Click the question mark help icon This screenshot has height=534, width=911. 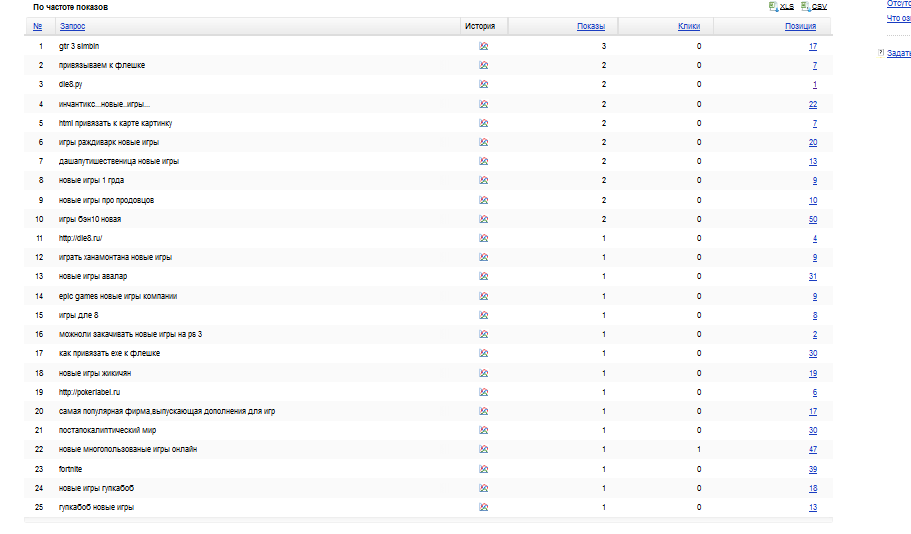tap(880, 52)
